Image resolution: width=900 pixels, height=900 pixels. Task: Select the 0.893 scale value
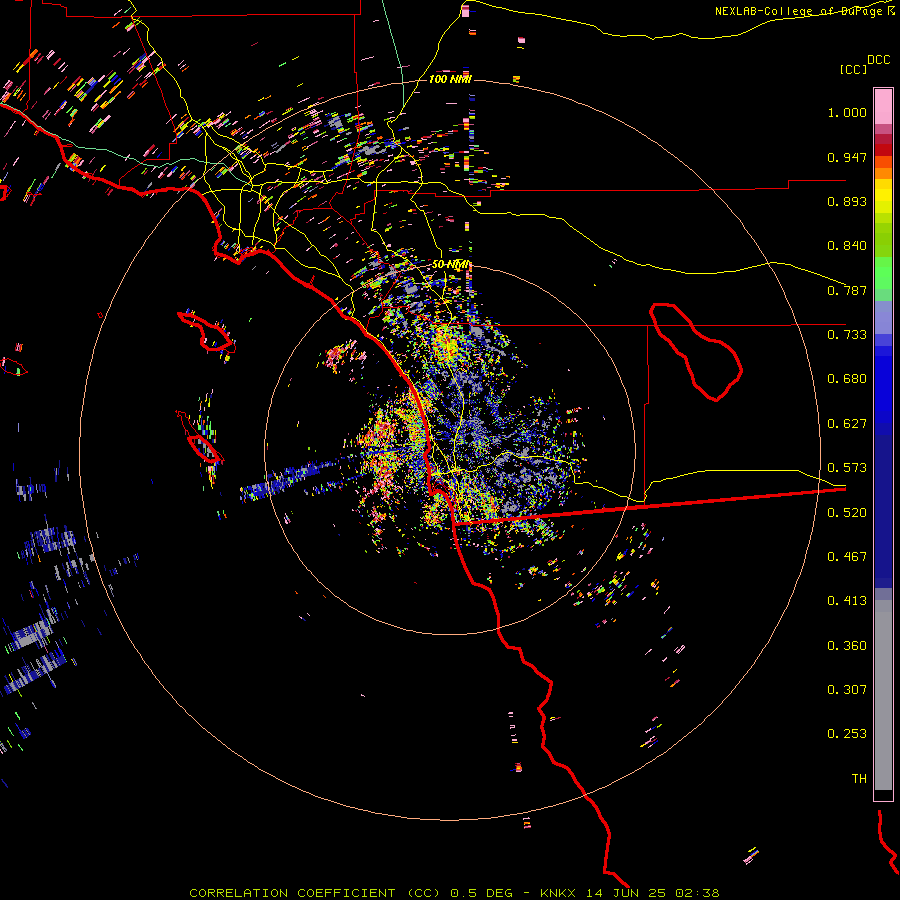click(847, 201)
